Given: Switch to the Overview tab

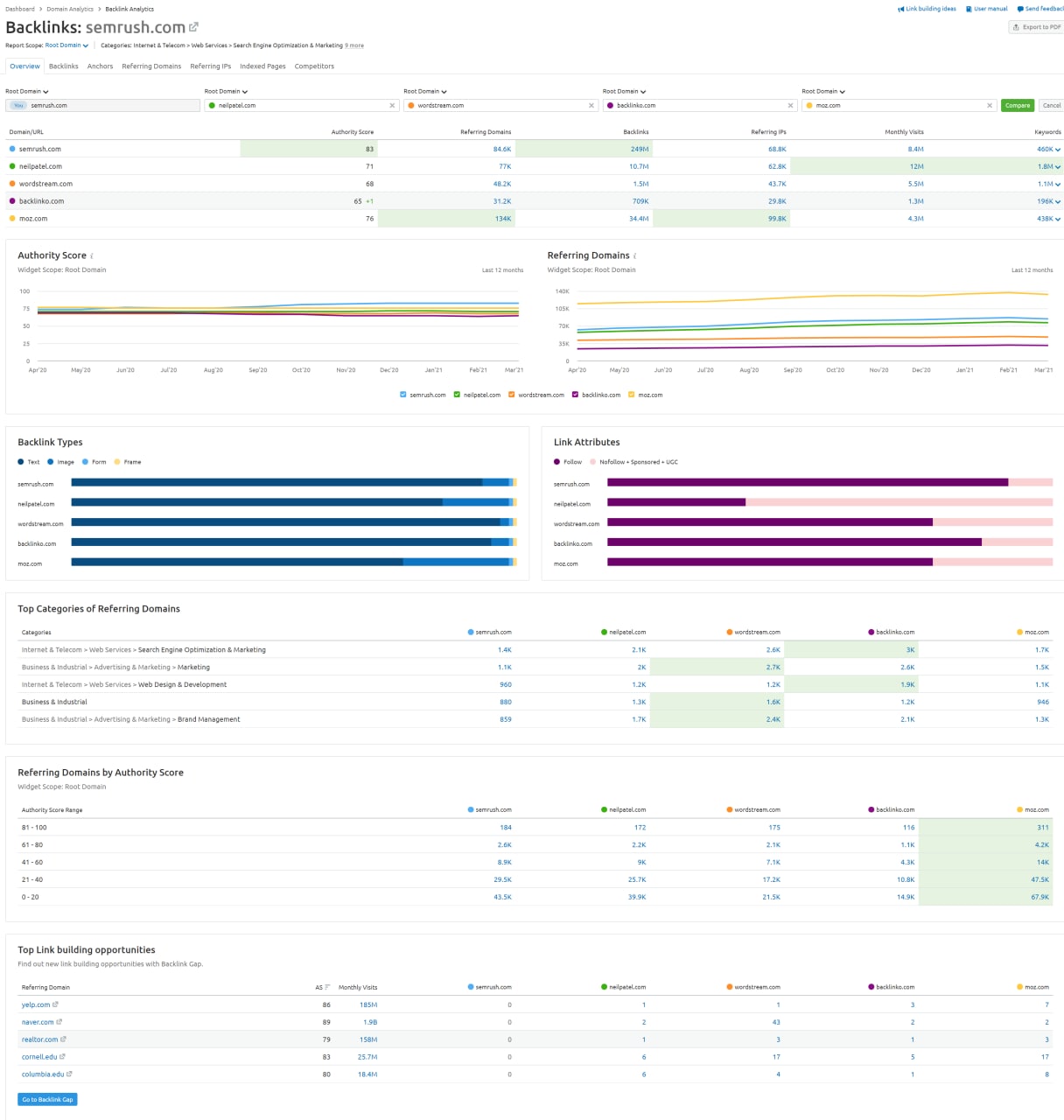Looking at the screenshot, I should coord(24,66).
